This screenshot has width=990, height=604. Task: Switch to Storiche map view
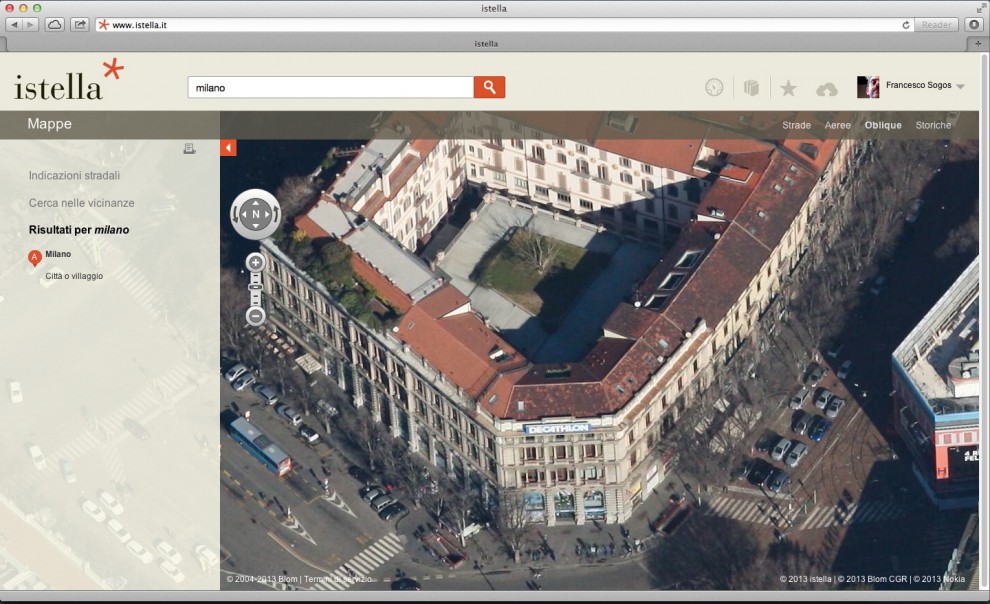[933, 125]
